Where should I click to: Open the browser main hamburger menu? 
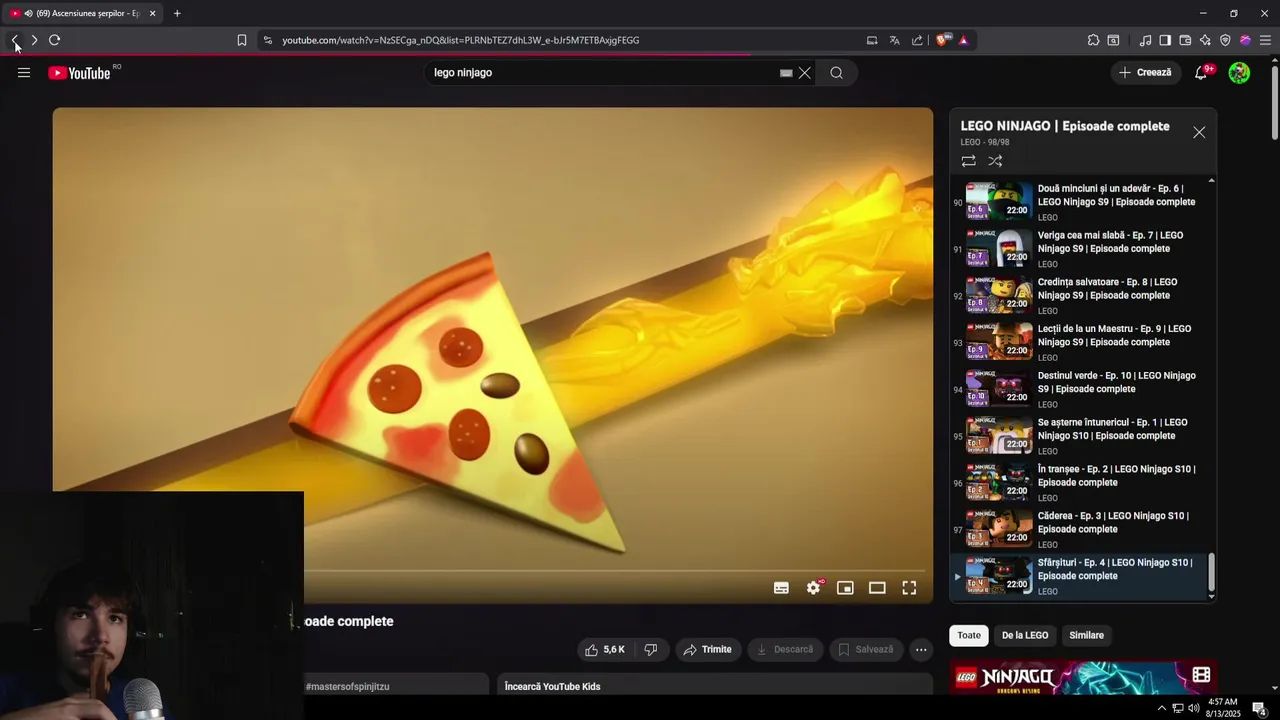point(1265,40)
